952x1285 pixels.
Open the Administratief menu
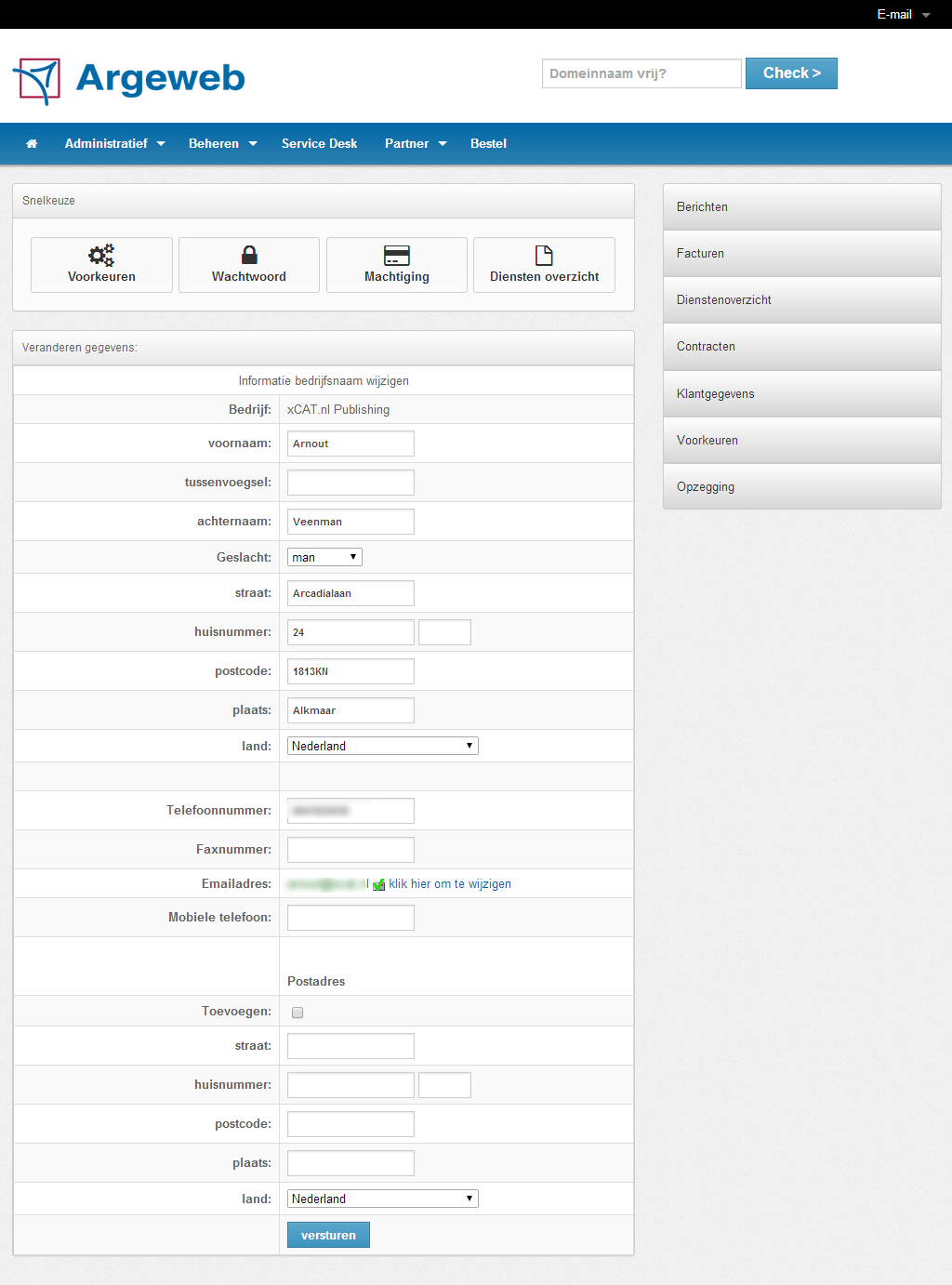[114, 144]
